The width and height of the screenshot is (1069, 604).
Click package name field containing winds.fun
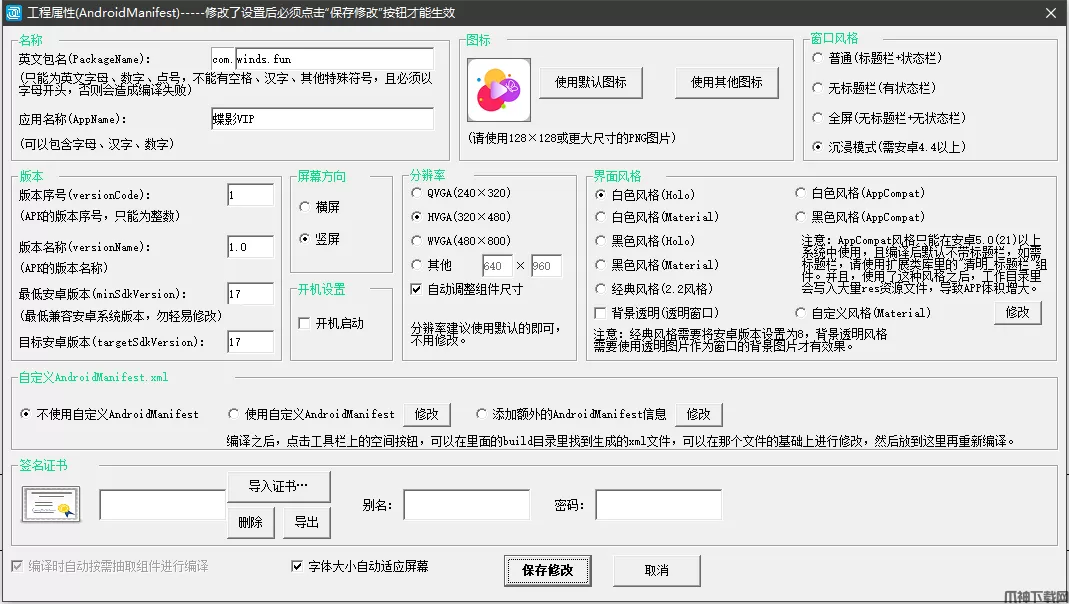[335, 59]
